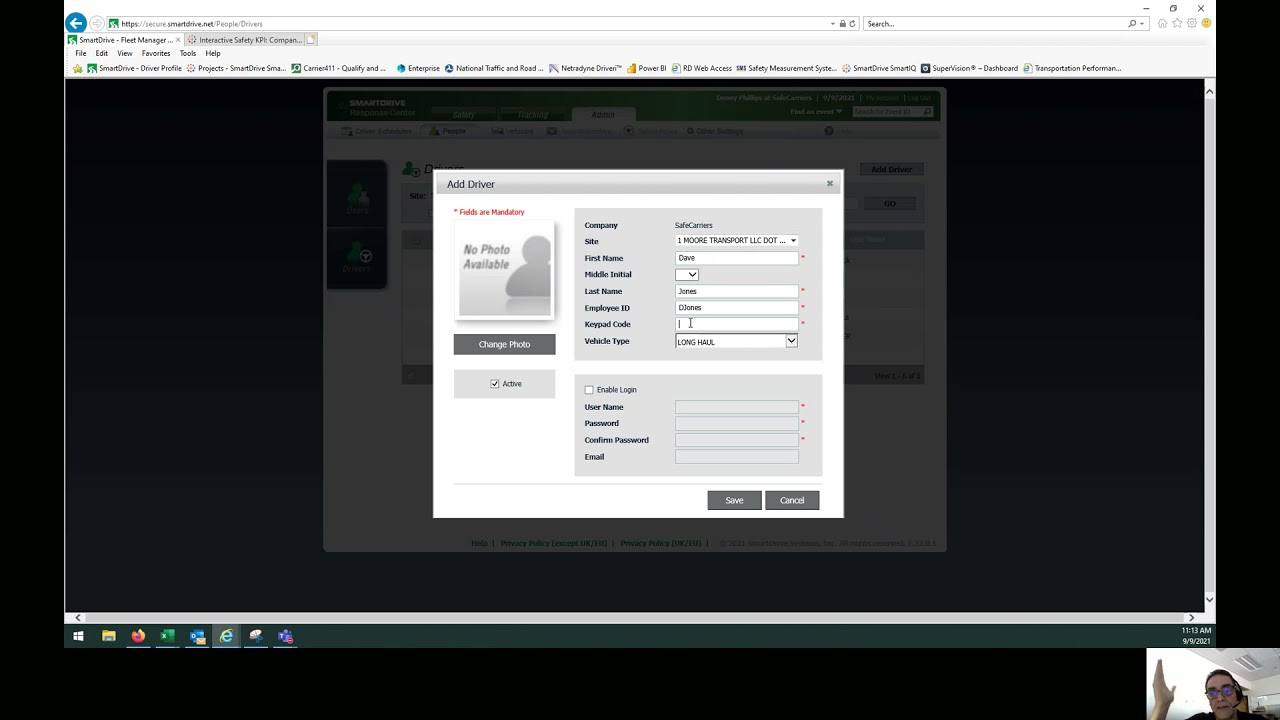
Task: Open File Explorer from taskbar
Action: (108, 636)
